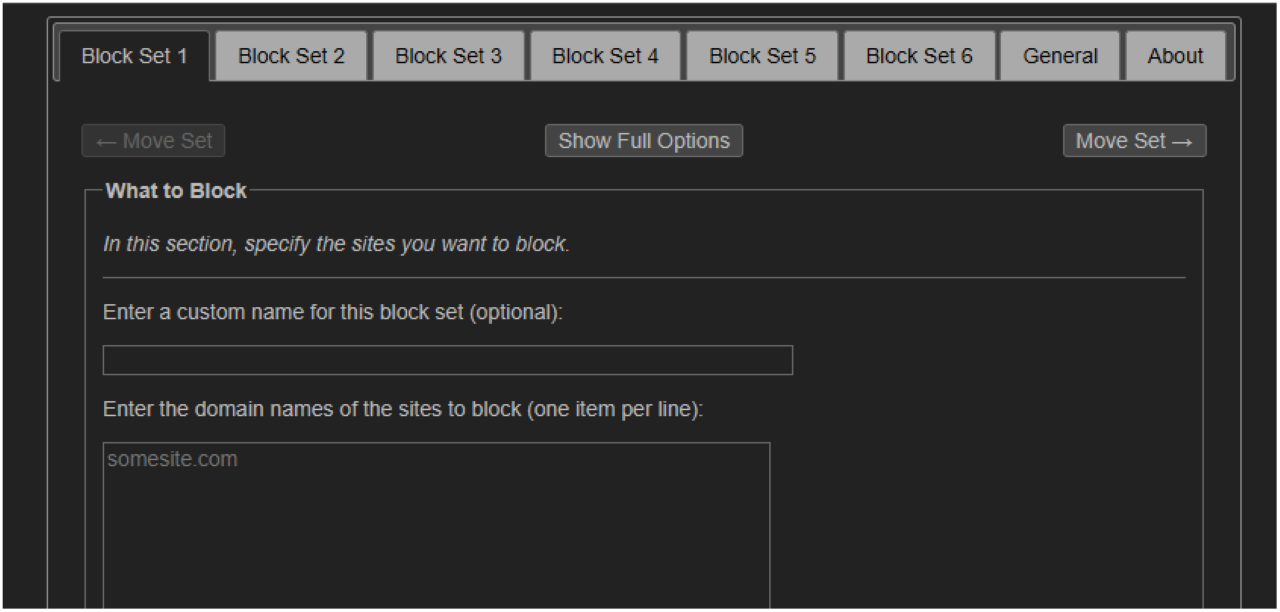
Task: Click the "Enter a custom name" label
Action: point(333,312)
